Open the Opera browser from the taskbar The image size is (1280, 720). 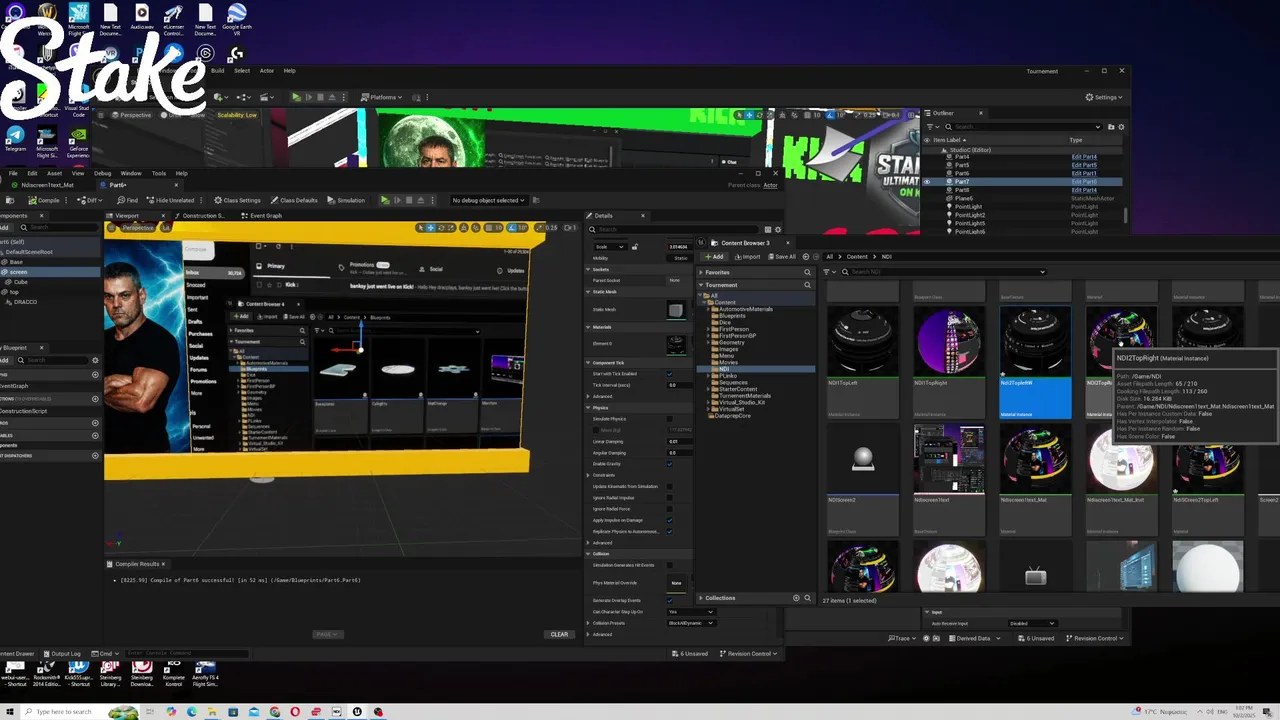(295, 712)
